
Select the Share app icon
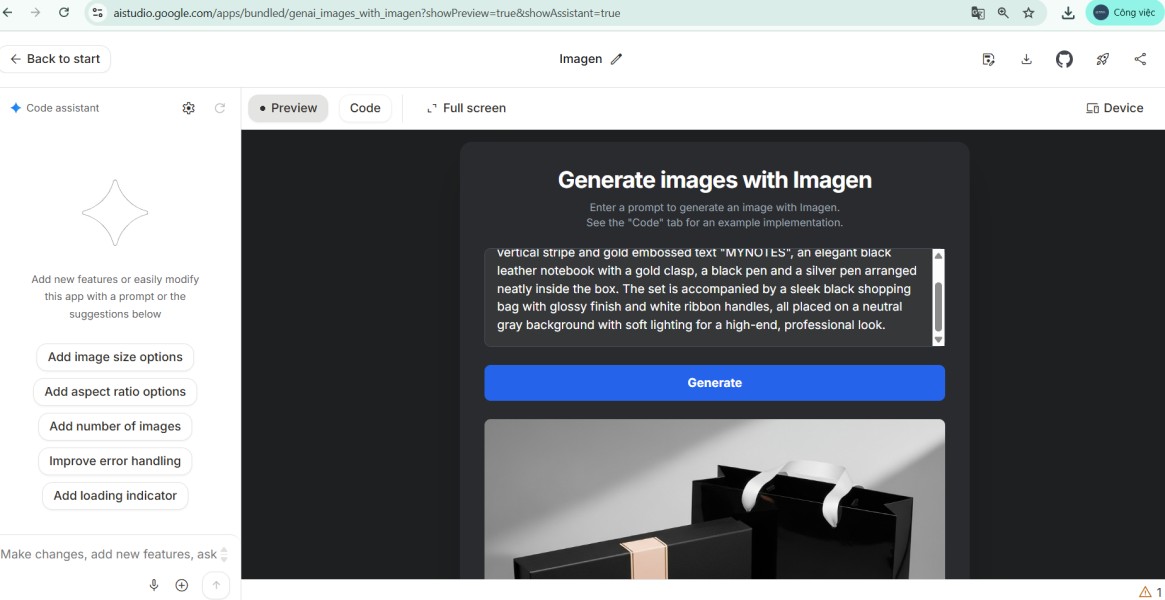tap(1140, 59)
